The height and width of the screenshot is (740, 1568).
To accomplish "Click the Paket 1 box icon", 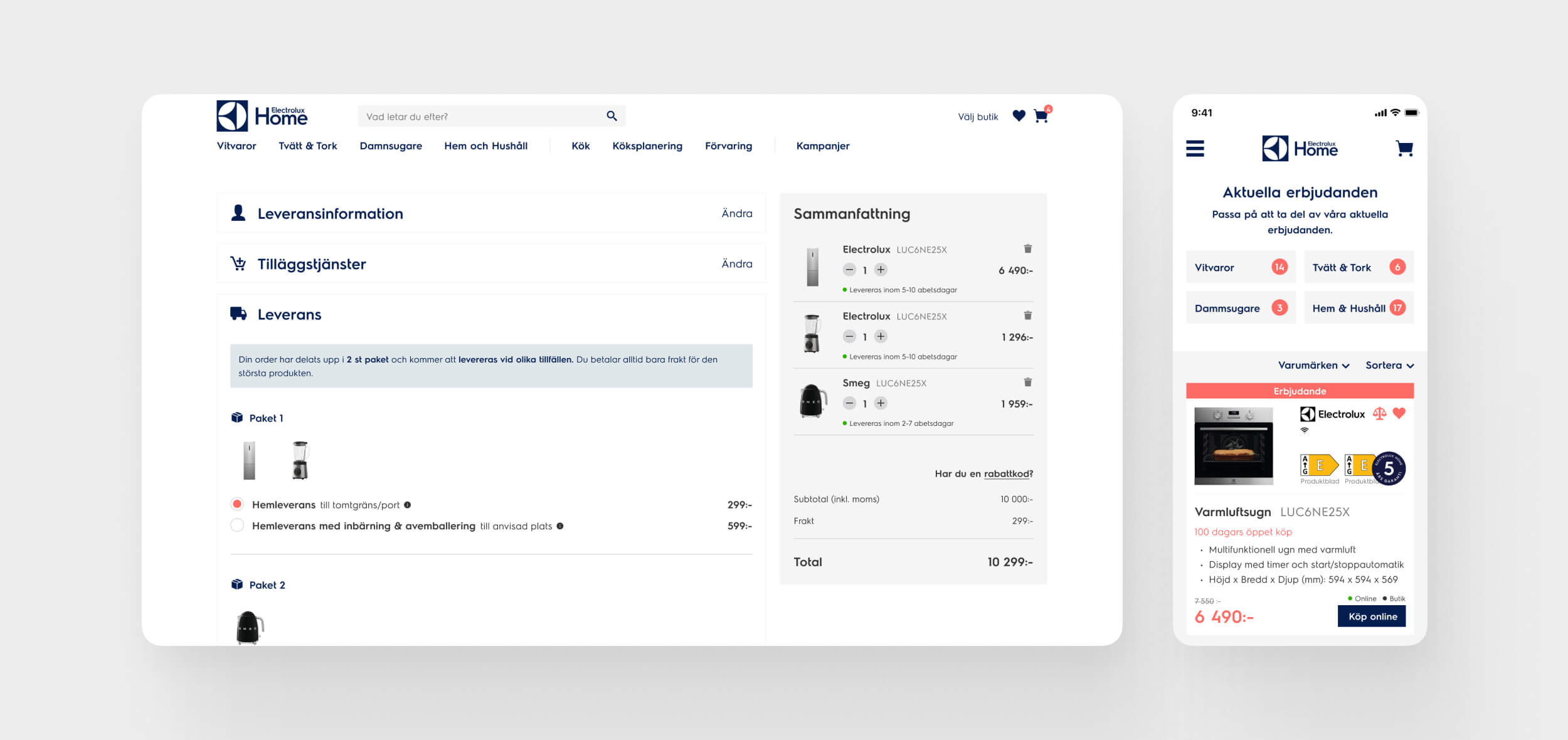I will pos(237,418).
